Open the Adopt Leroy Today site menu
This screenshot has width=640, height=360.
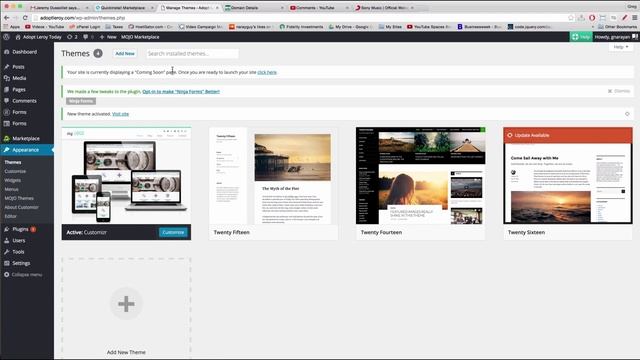point(38,37)
